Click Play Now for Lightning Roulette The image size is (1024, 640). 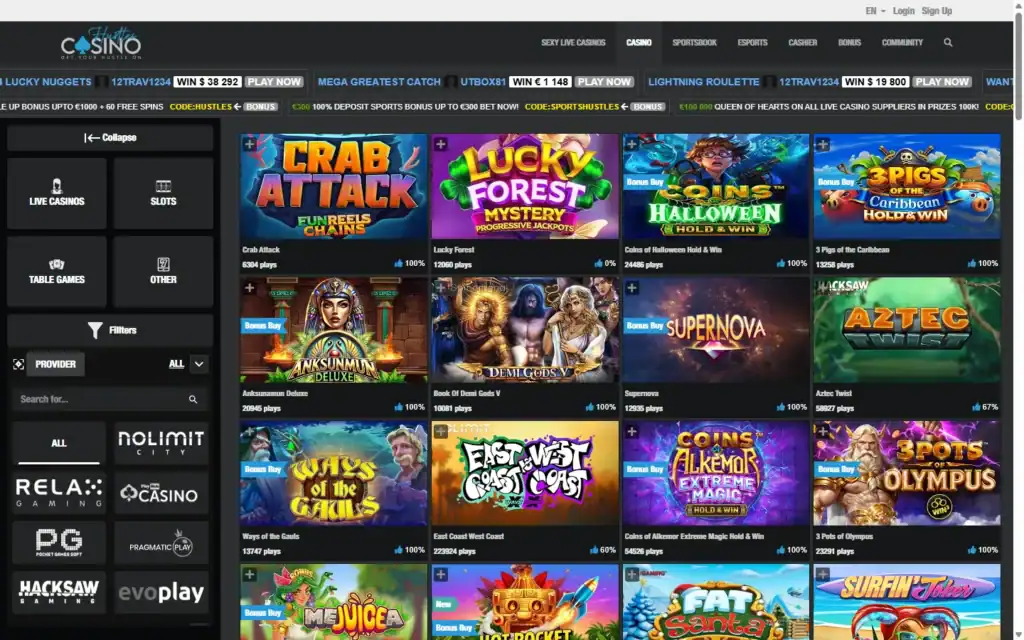click(x=942, y=82)
